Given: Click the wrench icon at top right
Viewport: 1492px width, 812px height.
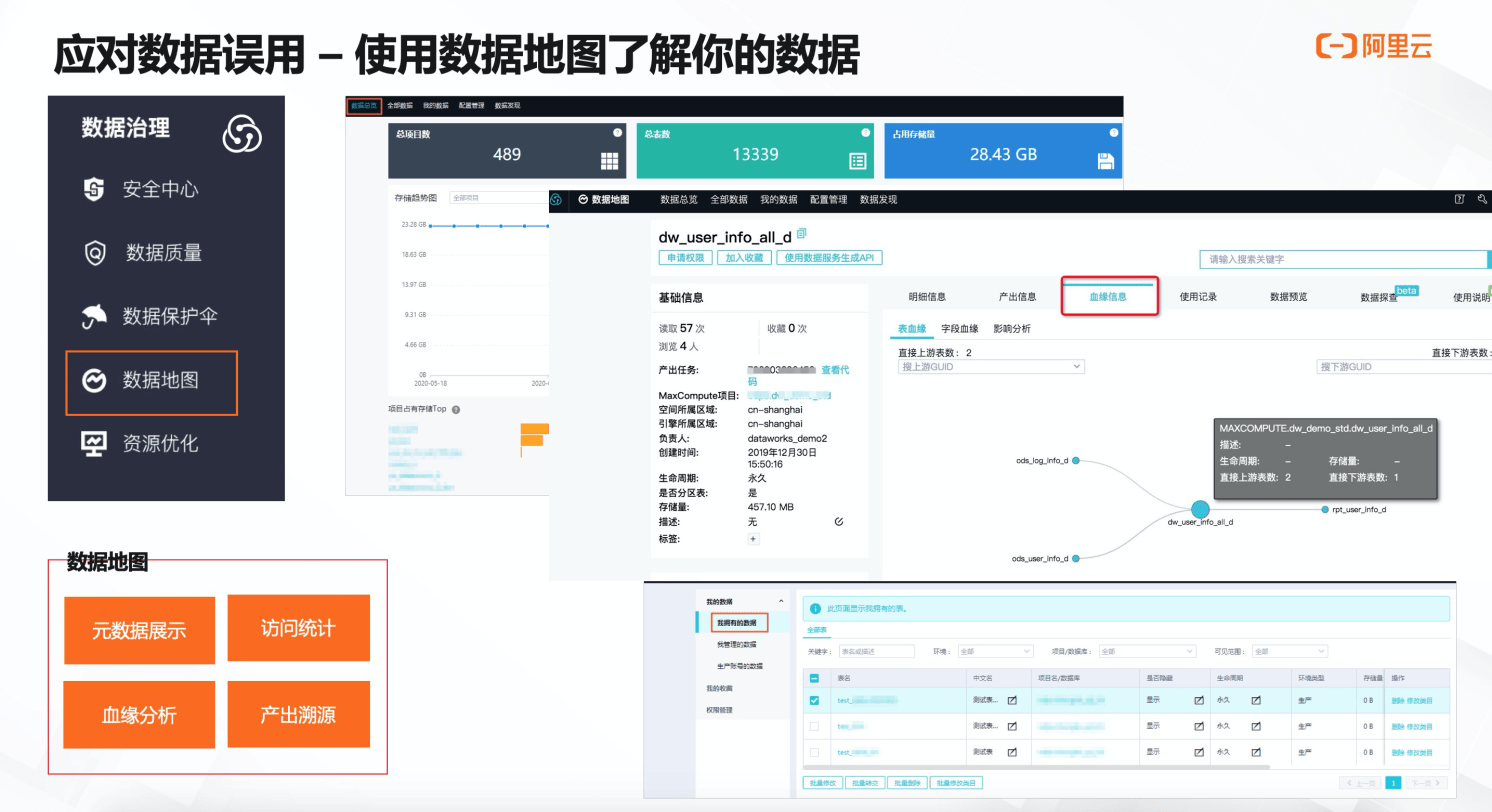Looking at the screenshot, I should click(1481, 199).
